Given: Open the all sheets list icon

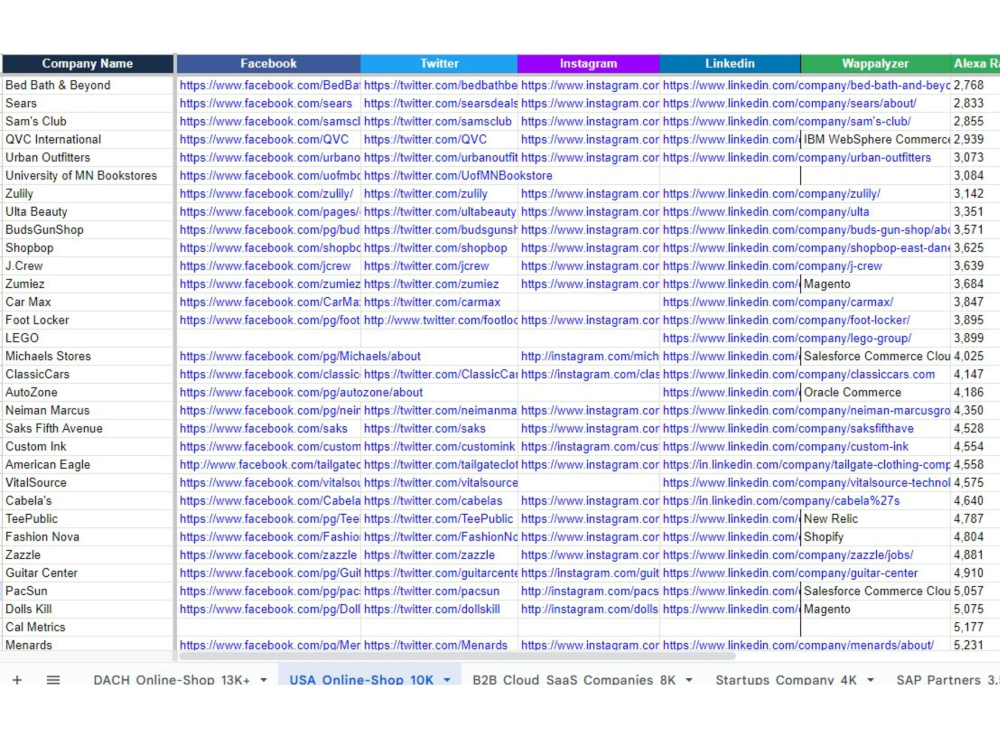Looking at the screenshot, I should pos(53,680).
